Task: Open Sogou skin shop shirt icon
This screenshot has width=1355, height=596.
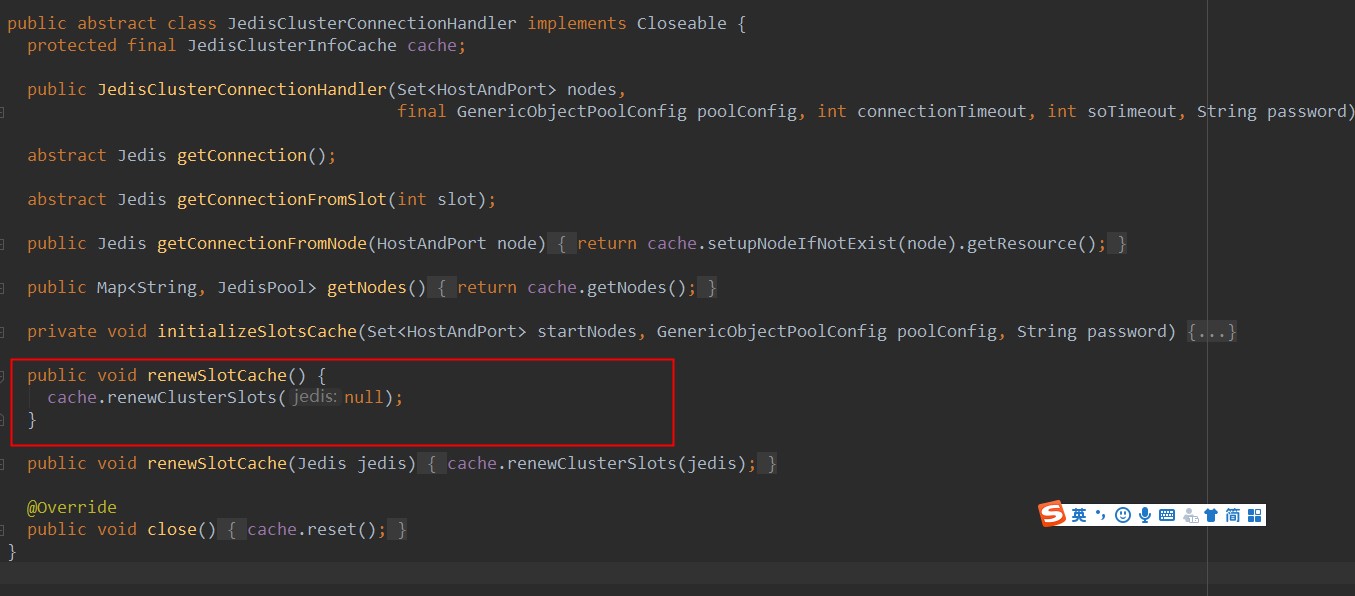Action: click(1211, 515)
